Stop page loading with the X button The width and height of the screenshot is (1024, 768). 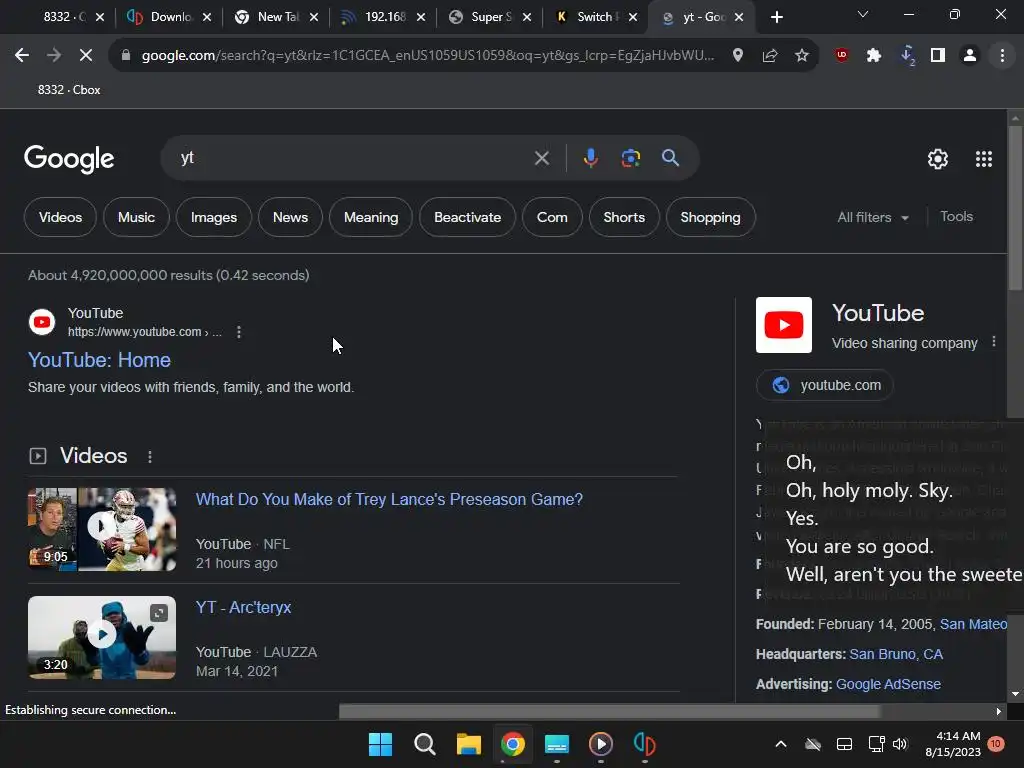[86, 56]
